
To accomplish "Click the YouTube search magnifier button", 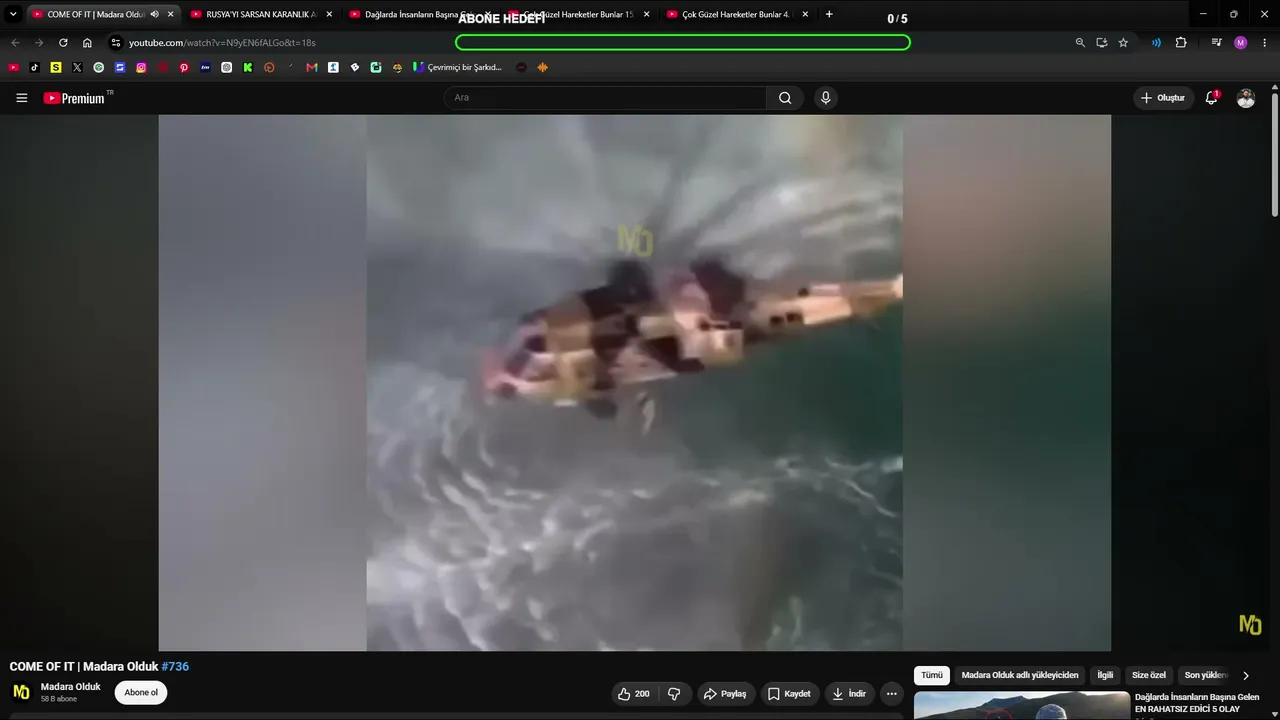I will click(x=785, y=98).
